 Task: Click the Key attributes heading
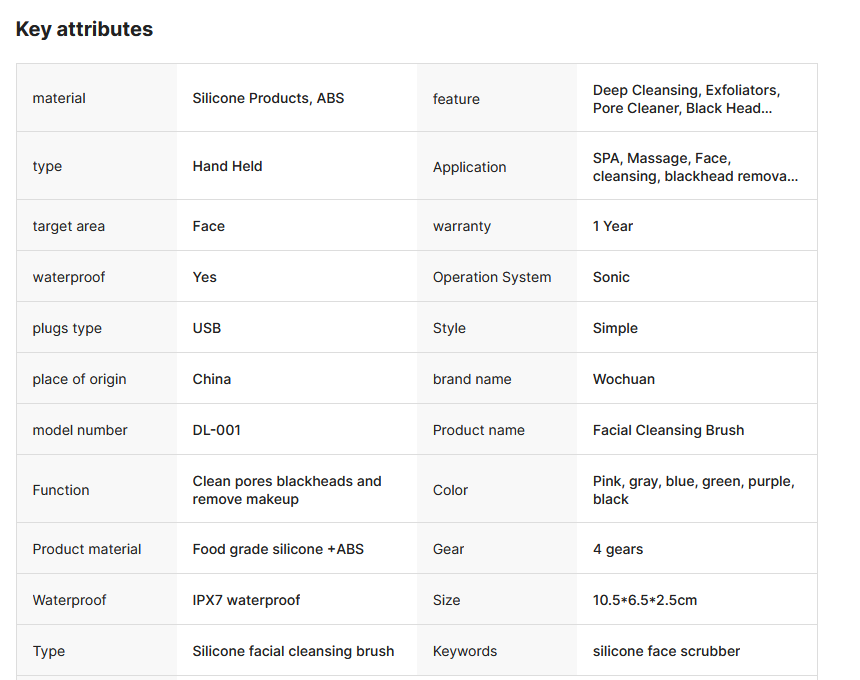pyautogui.click(x=84, y=29)
